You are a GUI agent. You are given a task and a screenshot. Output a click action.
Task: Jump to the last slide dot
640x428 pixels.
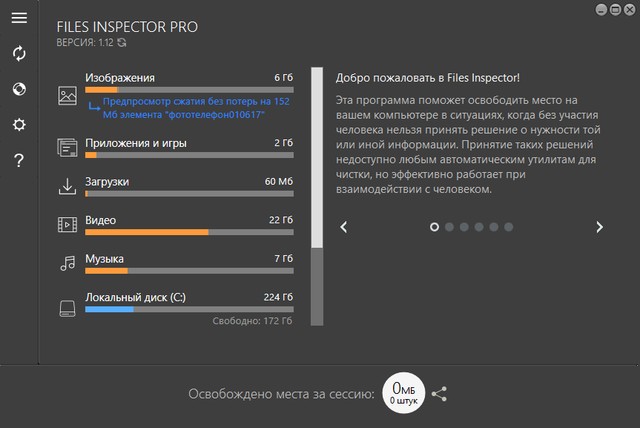[x=509, y=227]
